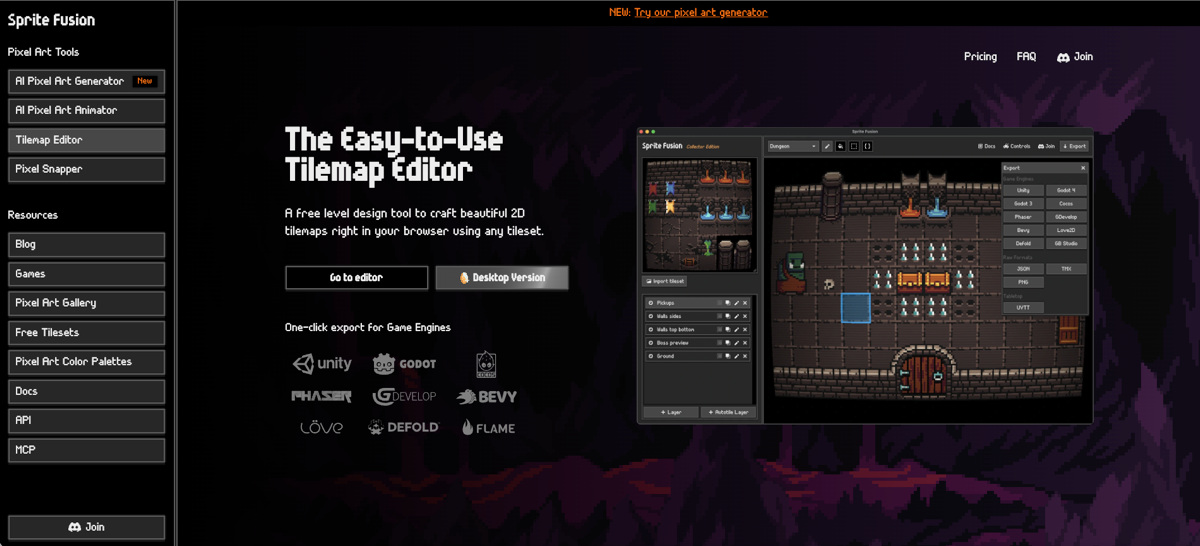Open the Godot engine logo
Screen dimensions: 1200x546
pyautogui.click(x=404, y=364)
